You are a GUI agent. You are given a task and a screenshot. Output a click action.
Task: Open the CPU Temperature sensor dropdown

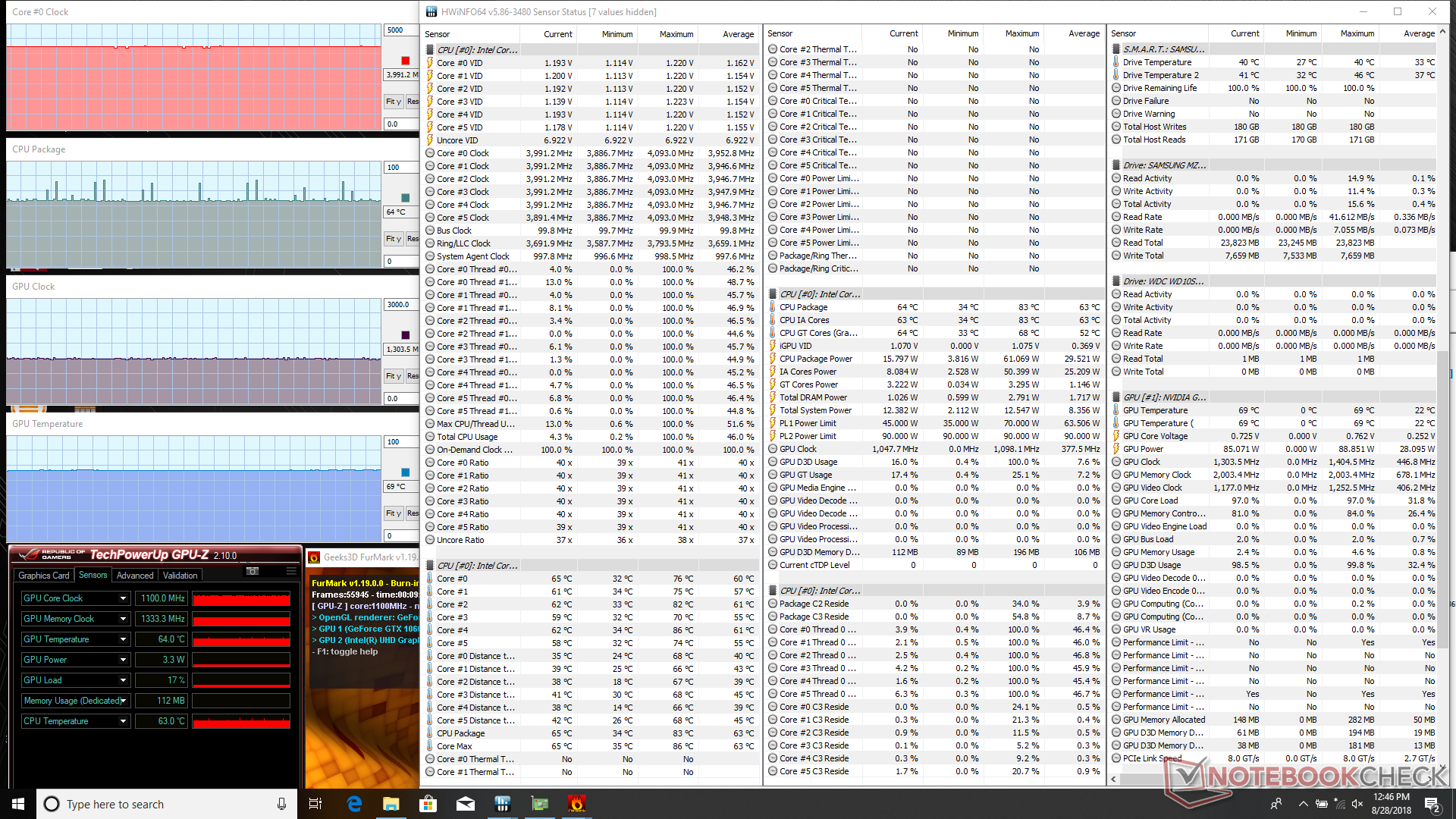click(123, 721)
